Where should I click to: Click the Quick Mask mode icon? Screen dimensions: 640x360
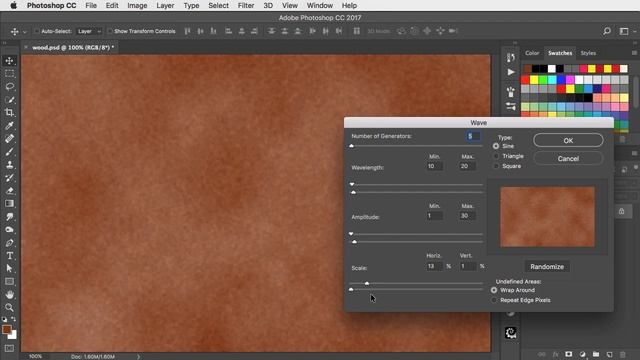(9, 348)
